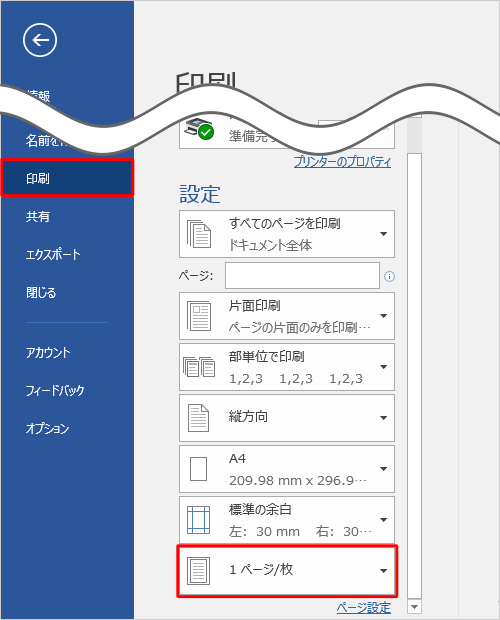Go back using the circled arrow button

[x=40, y=40]
